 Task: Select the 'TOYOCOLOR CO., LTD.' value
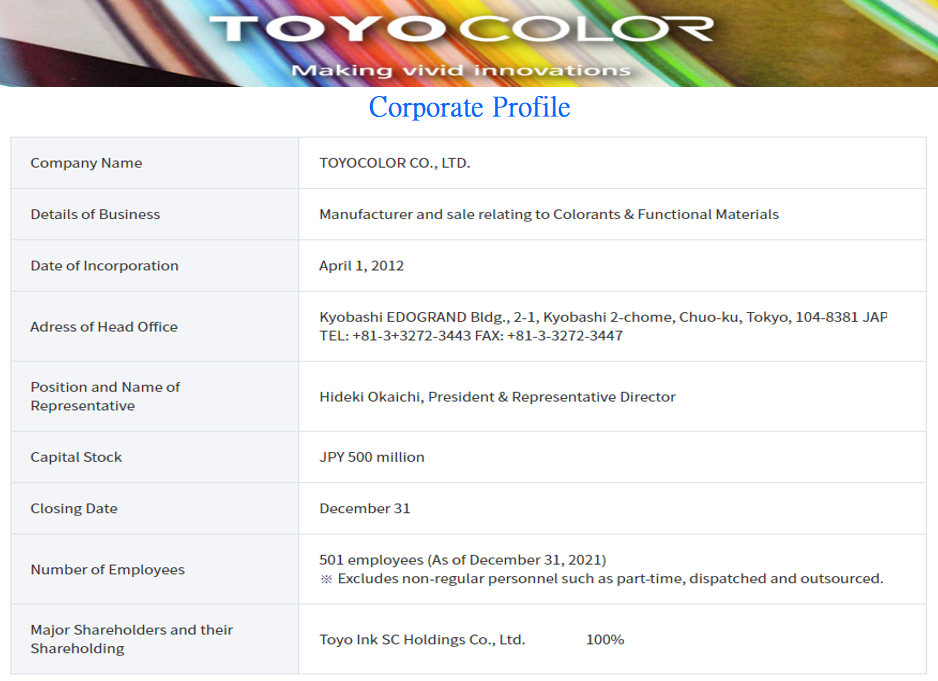click(x=395, y=163)
